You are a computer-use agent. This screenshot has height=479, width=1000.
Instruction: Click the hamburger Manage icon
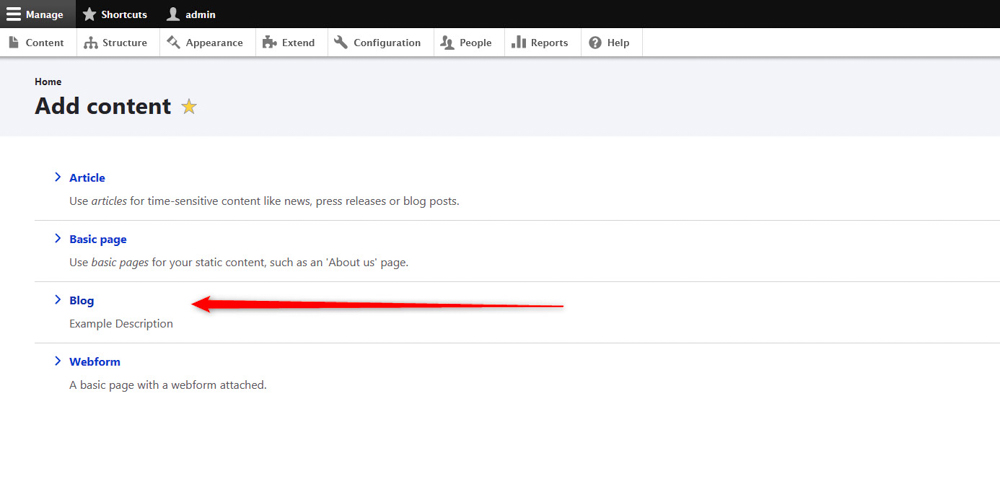(13, 14)
